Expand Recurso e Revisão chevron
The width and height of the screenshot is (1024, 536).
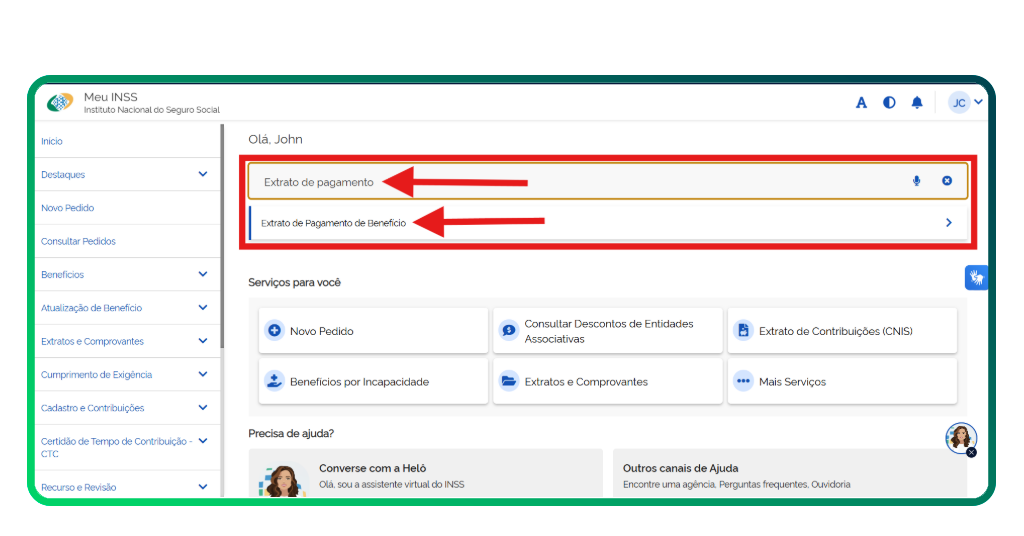pyautogui.click(x=202, y=486)
